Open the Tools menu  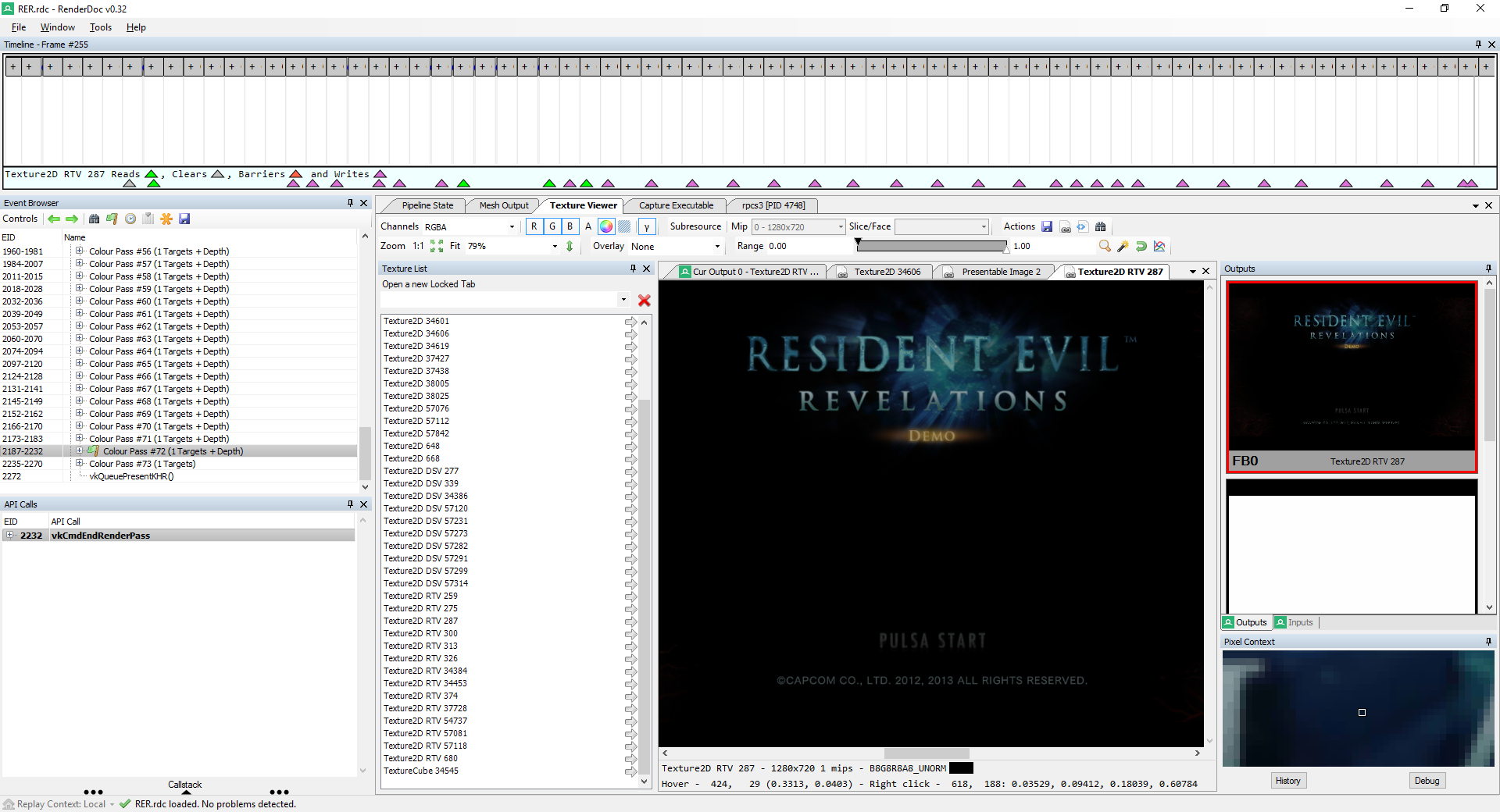(100, 27)
